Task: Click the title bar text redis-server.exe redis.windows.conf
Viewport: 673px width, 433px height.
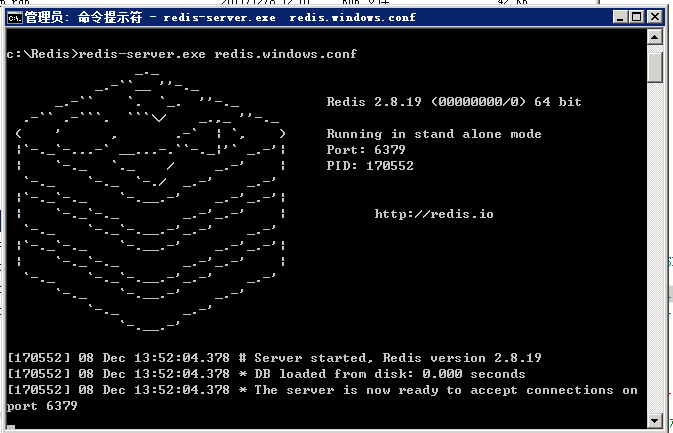Action: pyautogui.click(x=289, y=18)
